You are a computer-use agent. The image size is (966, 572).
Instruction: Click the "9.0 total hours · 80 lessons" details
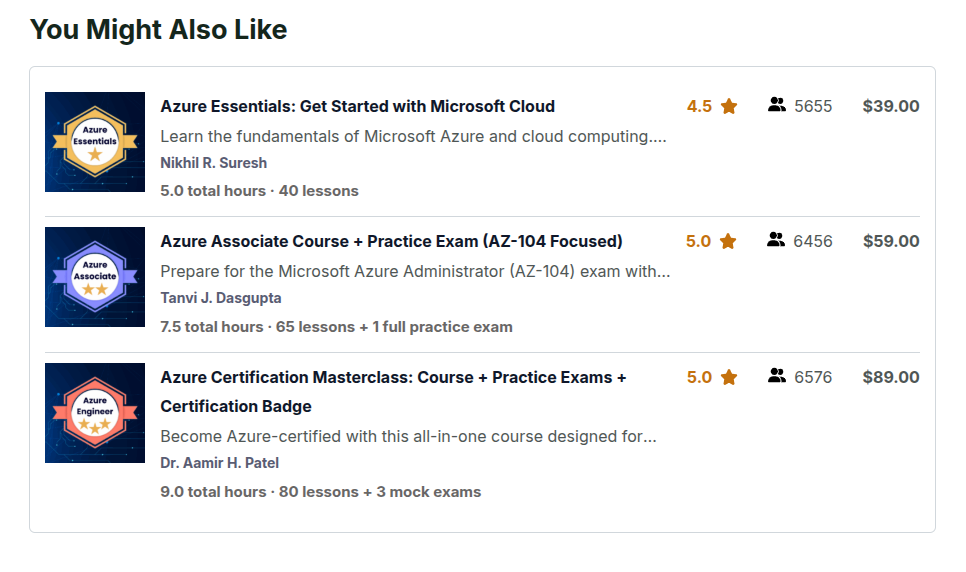tap(320, 492)
